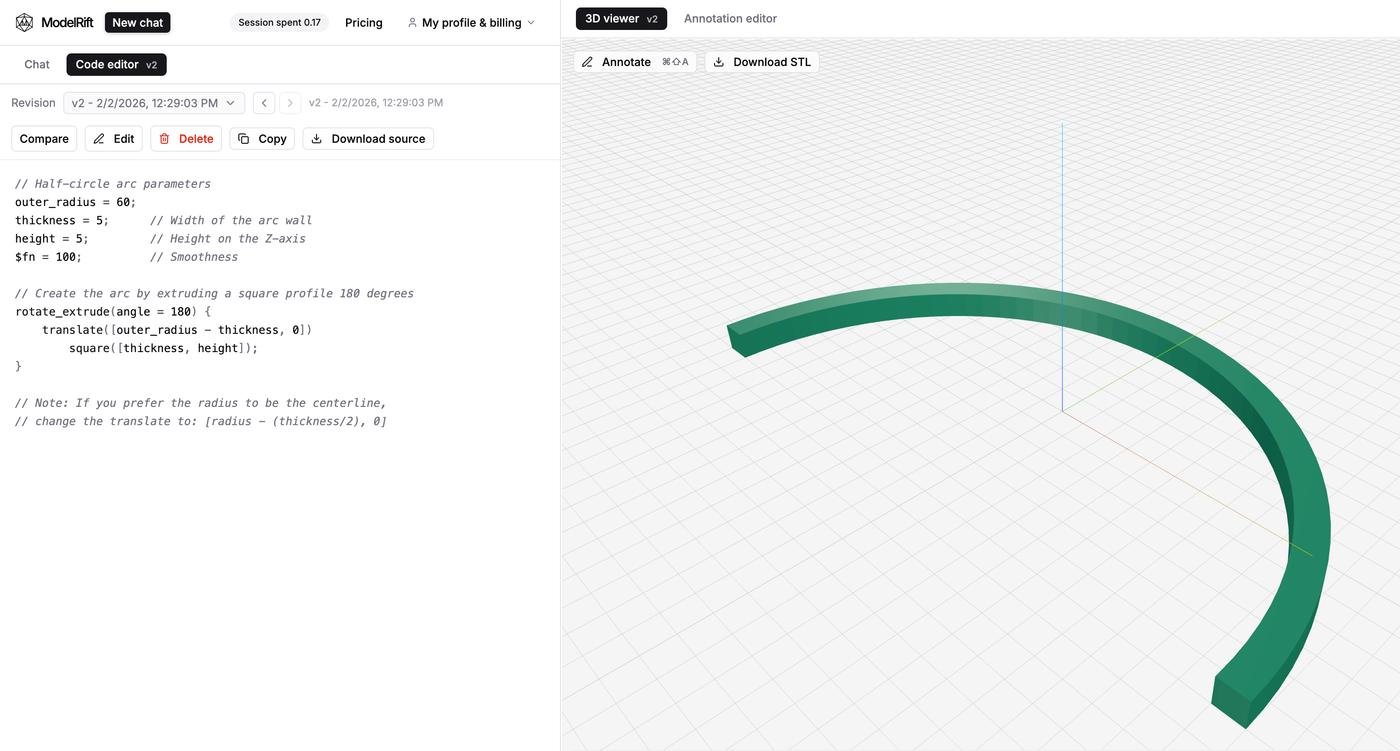Click the Download source icon
This screenshot has height=751, width=1400.
pyautogui.click(x=316, y=137)
